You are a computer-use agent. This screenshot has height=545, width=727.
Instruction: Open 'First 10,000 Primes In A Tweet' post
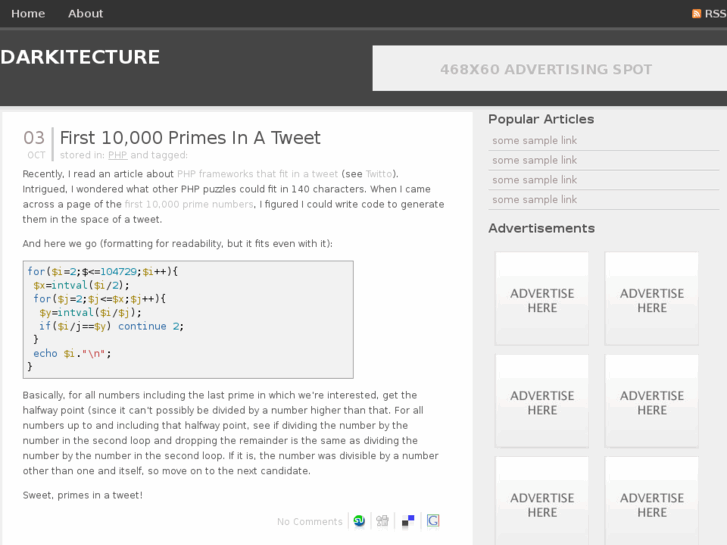(x=190, y=138)
